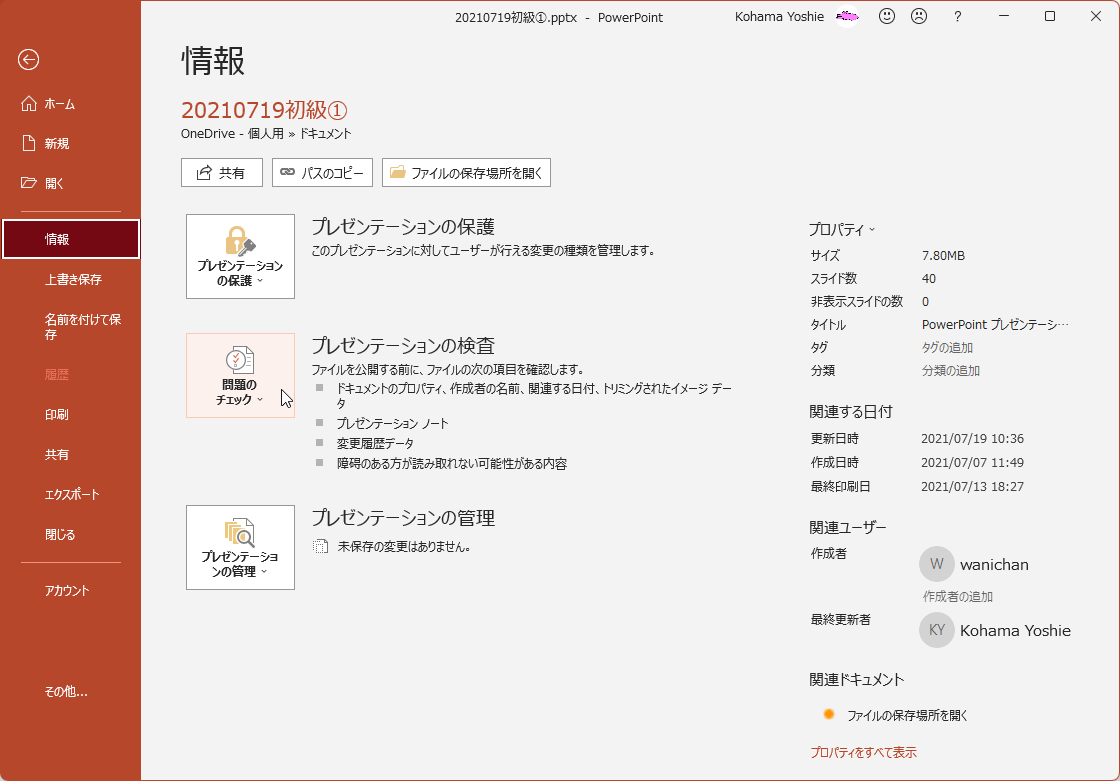Click the account picture in the title bar
Screen dimensions: 1120x781
(847, 16)
